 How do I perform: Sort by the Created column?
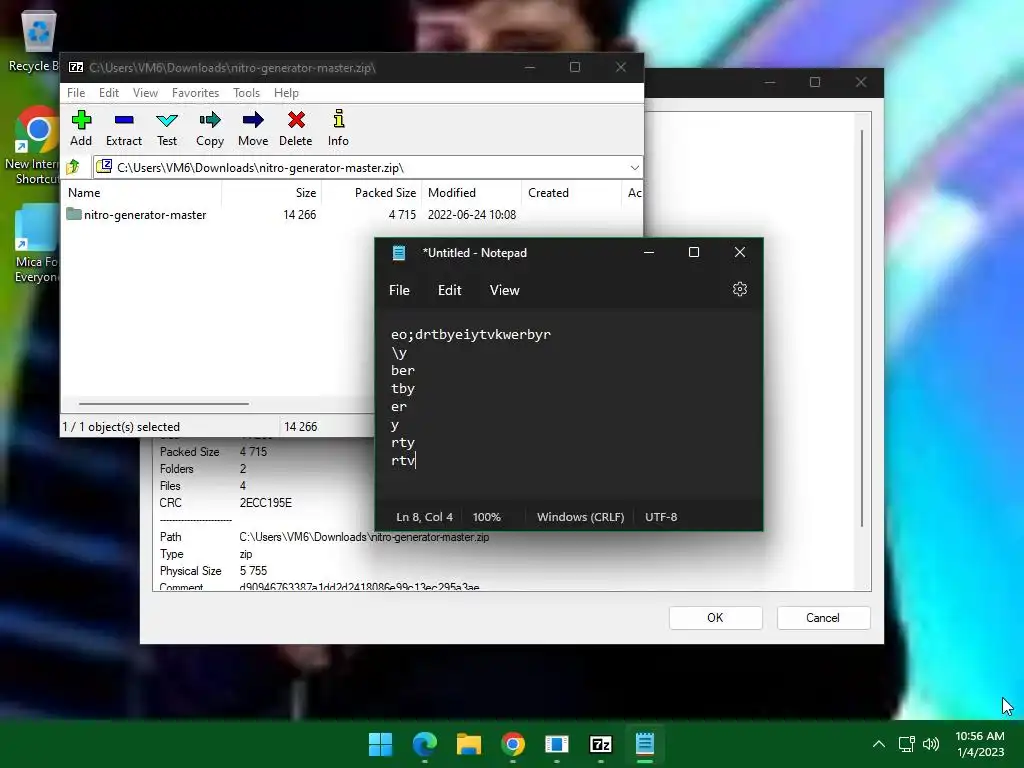pyautogui.click(x=571, y=193)
